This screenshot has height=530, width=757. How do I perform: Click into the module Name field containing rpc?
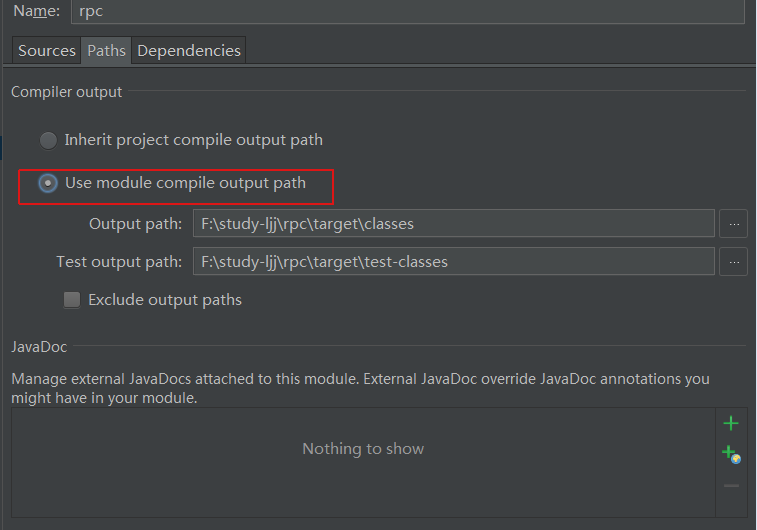[x=408, y=11]
